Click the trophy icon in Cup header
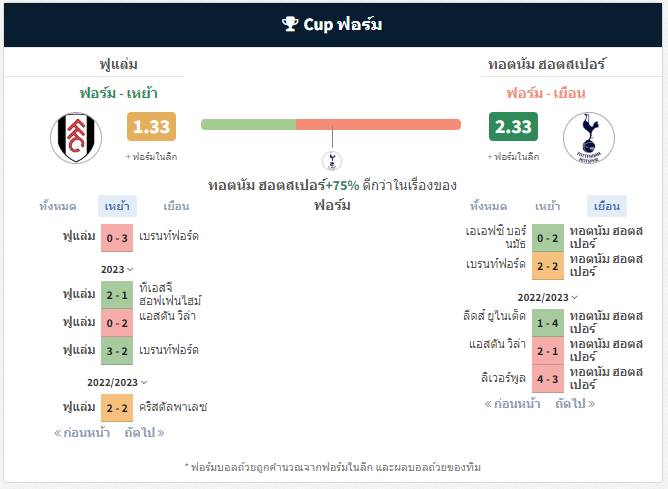Viewport: 668px width, 489px height. (x=290, y=24)
